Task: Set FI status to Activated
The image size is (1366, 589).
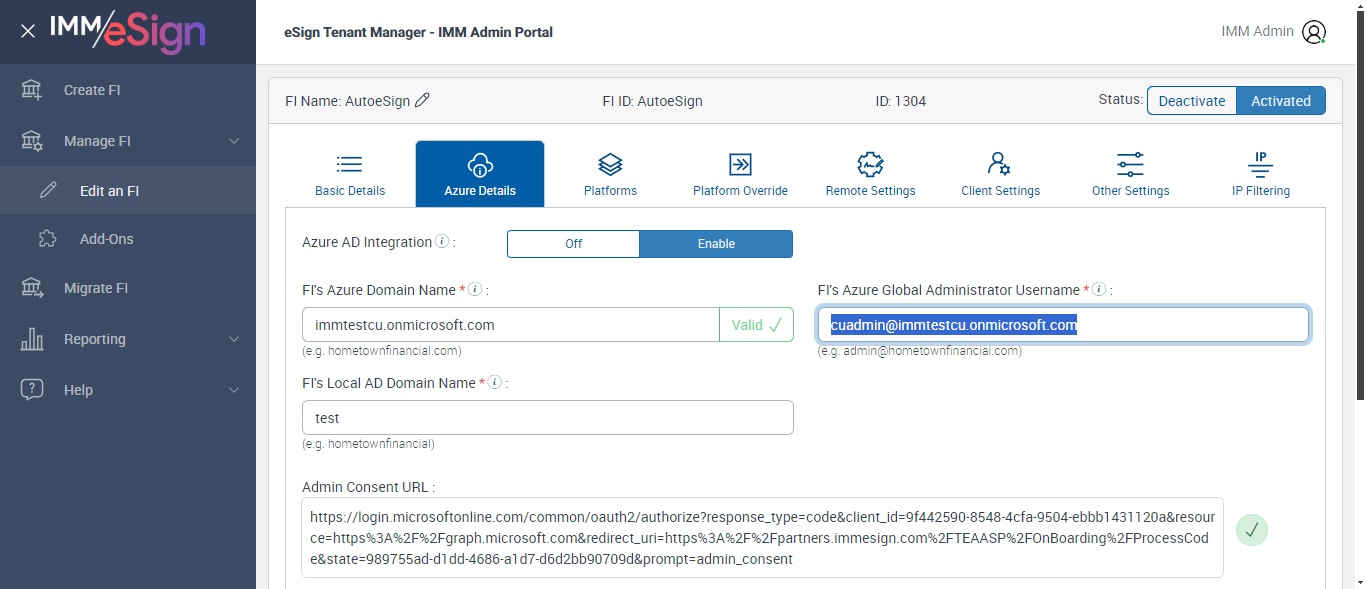Action: point(1281,101)
